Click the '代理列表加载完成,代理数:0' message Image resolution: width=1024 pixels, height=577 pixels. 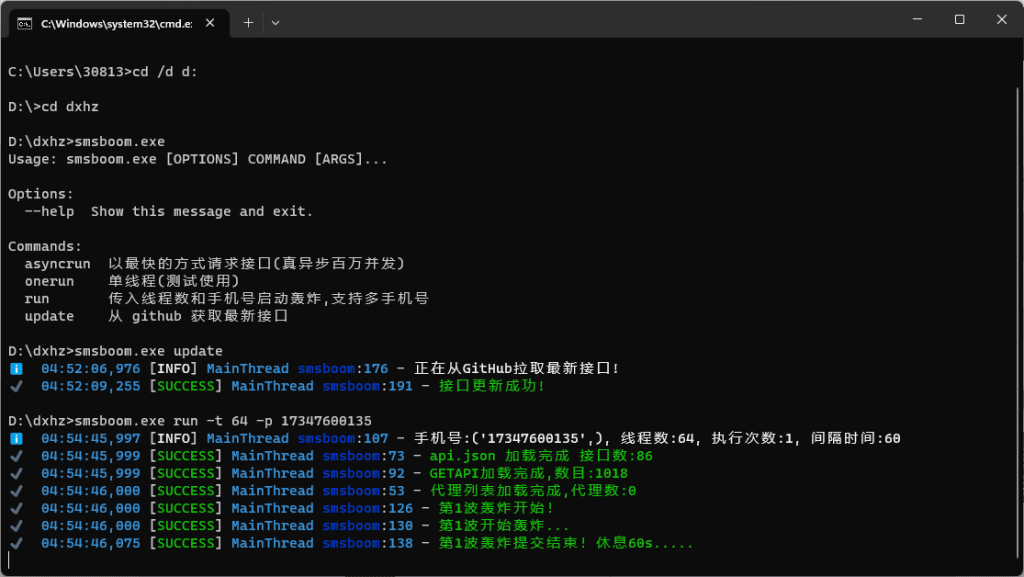click(x=533, y=491)
